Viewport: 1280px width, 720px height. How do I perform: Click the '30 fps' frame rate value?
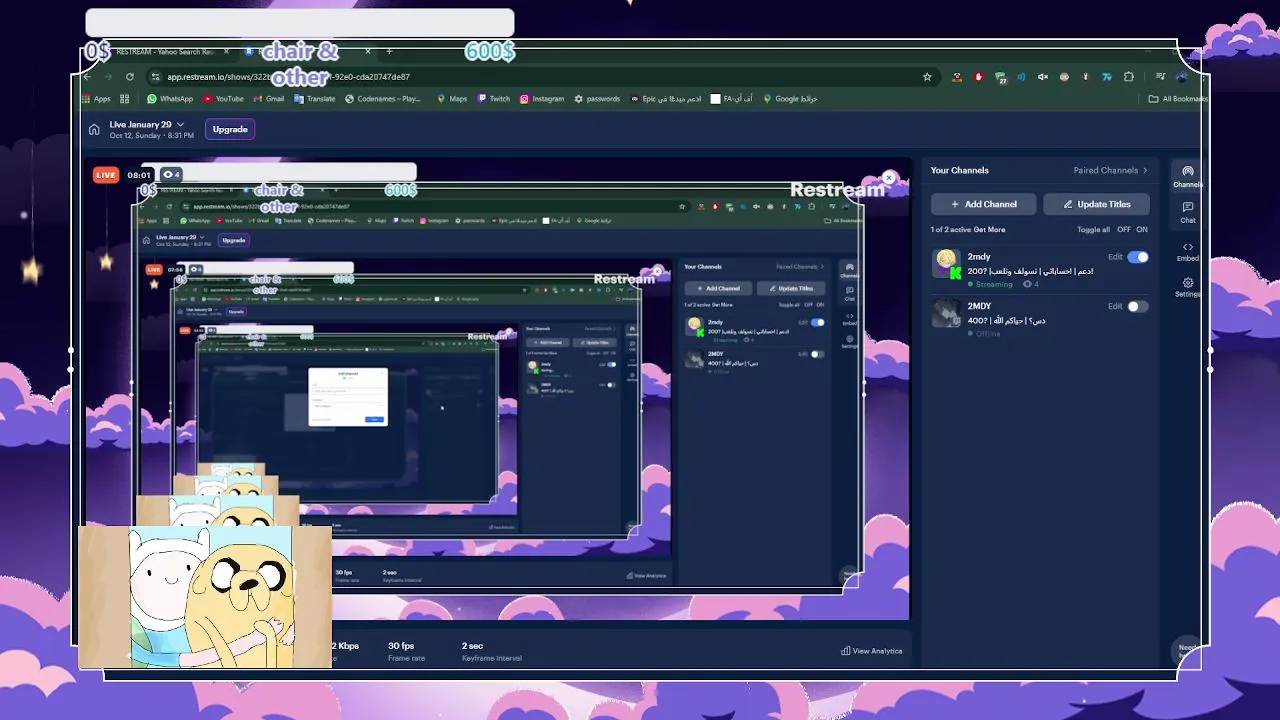[401, 646]
